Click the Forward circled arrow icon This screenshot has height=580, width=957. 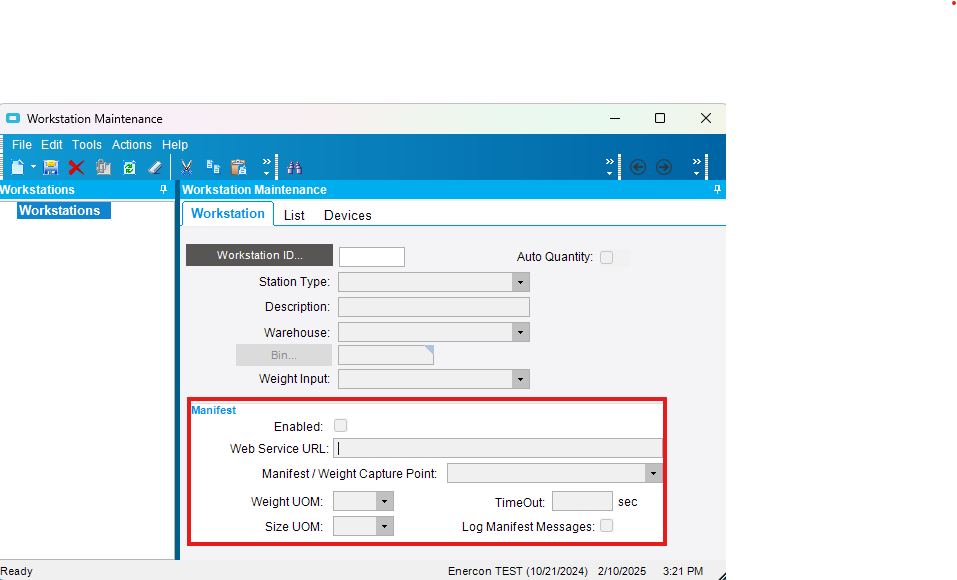(664, 167)
